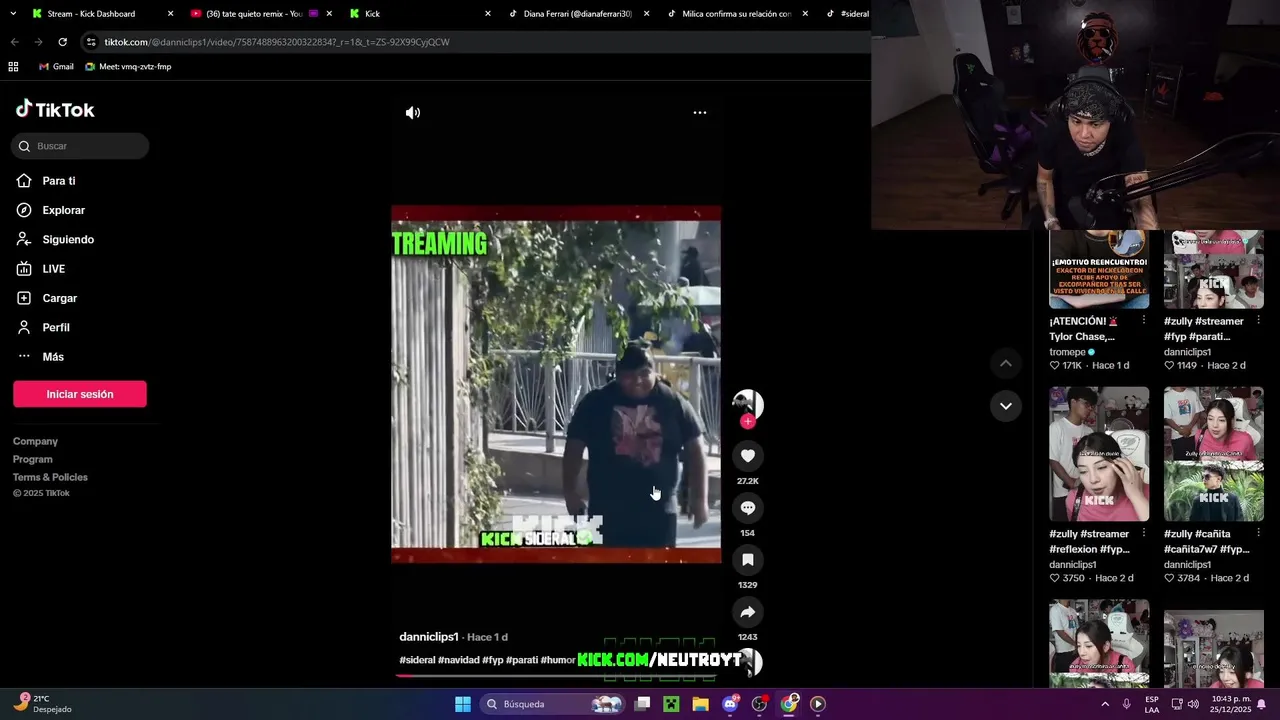The image size is (1280, 720).
Task: Open the LIVE section
Action: 53,269
